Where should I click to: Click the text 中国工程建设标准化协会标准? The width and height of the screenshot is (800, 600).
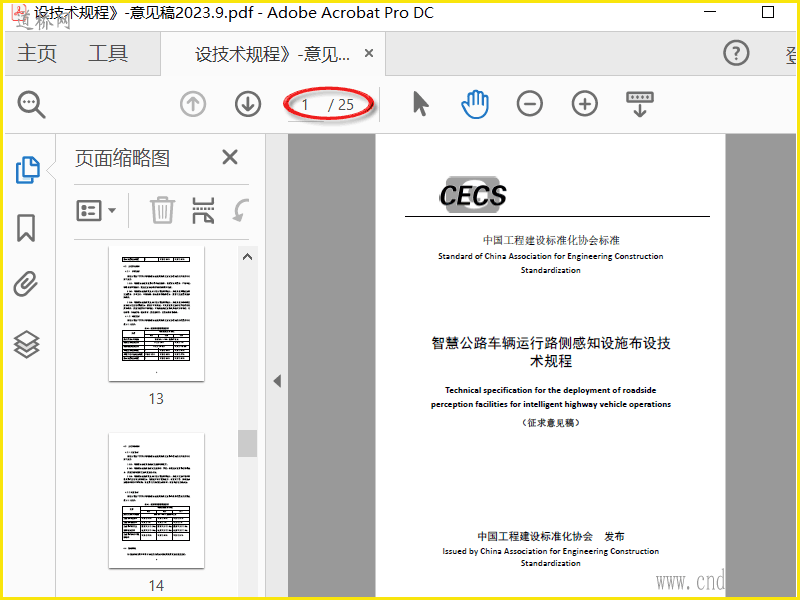click(551, 240)
